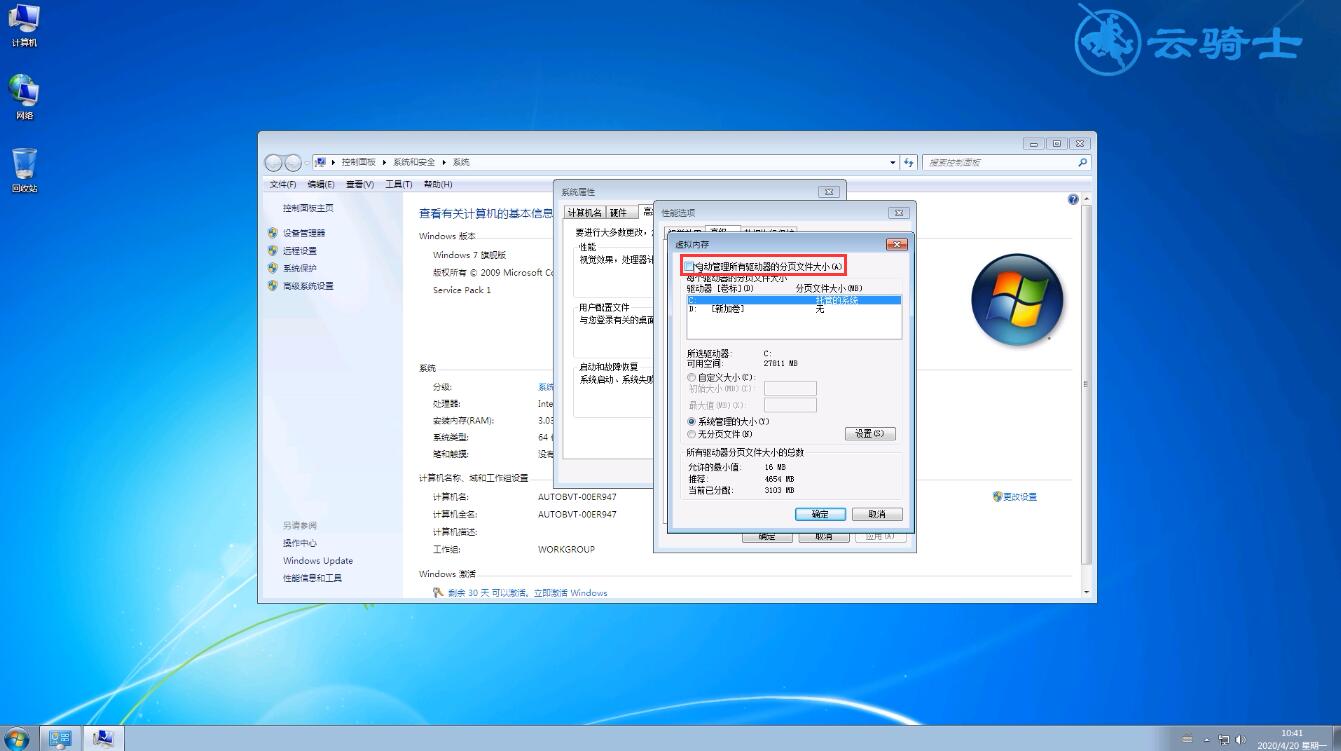Image resolution: width=1341 pixels, height=751 pixels.
Task: Open the 计算机 desktop icon
Action: (x=24, y=25)
